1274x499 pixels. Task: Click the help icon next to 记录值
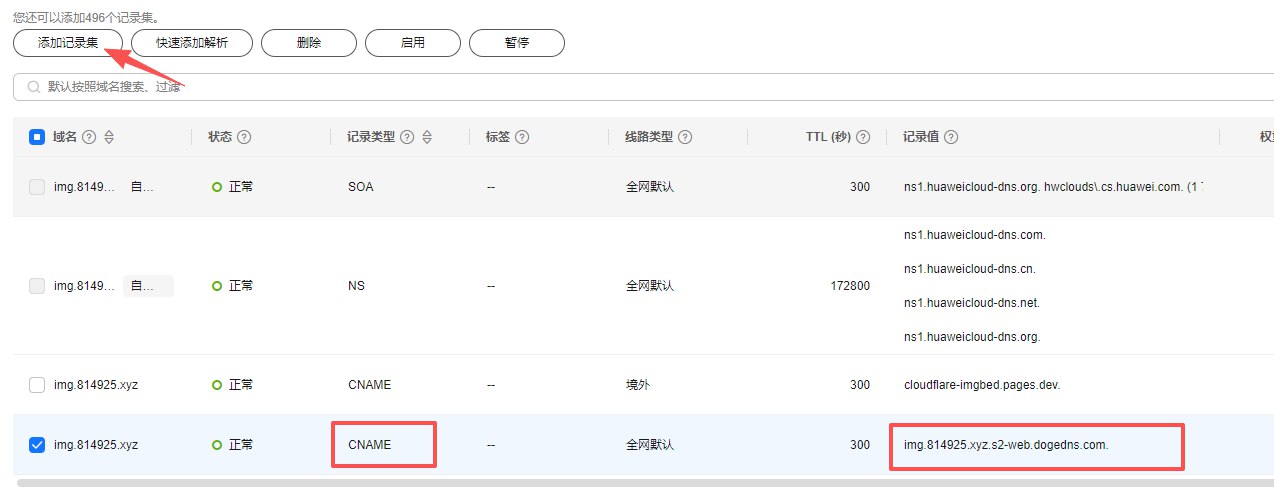click(951, 138)
